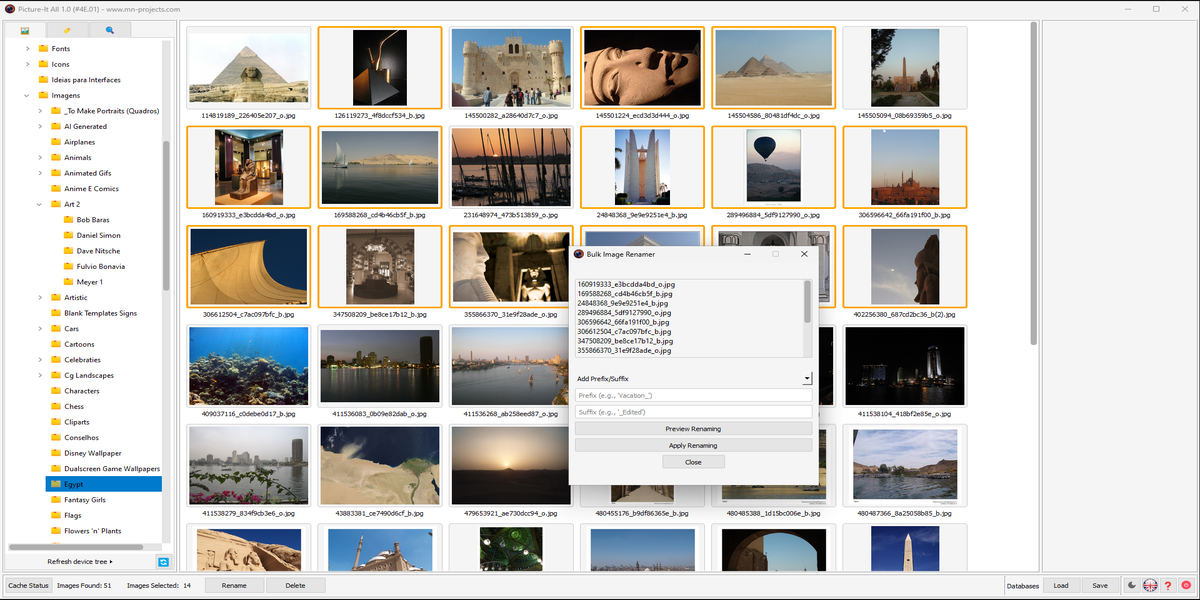The height and width of the screenshot is (600, 1200).
Task: Toggle dark mode with the moon icon
Action: [x=1131, y=585]
